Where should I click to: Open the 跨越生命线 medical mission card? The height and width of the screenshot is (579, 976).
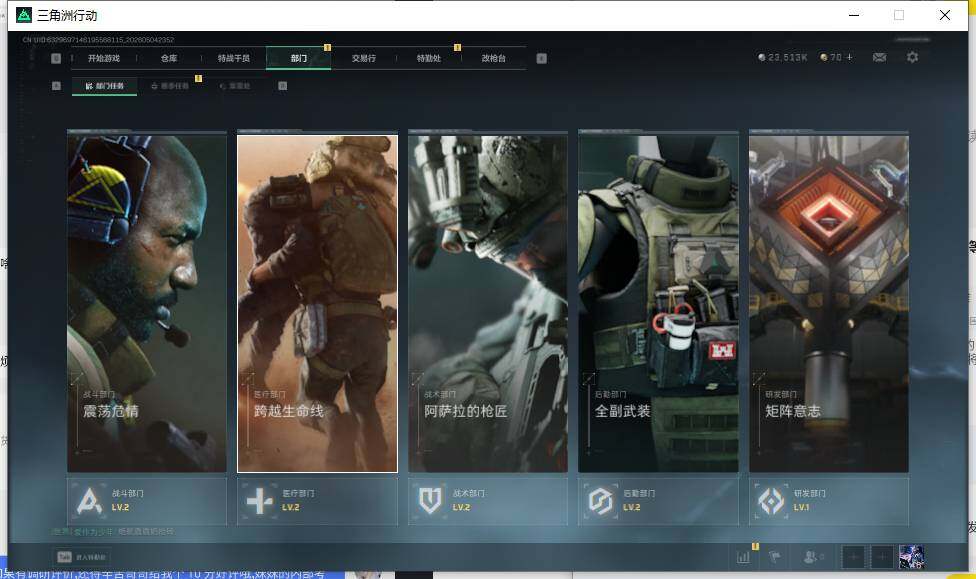pyautogui.click(x=317, y=303)
